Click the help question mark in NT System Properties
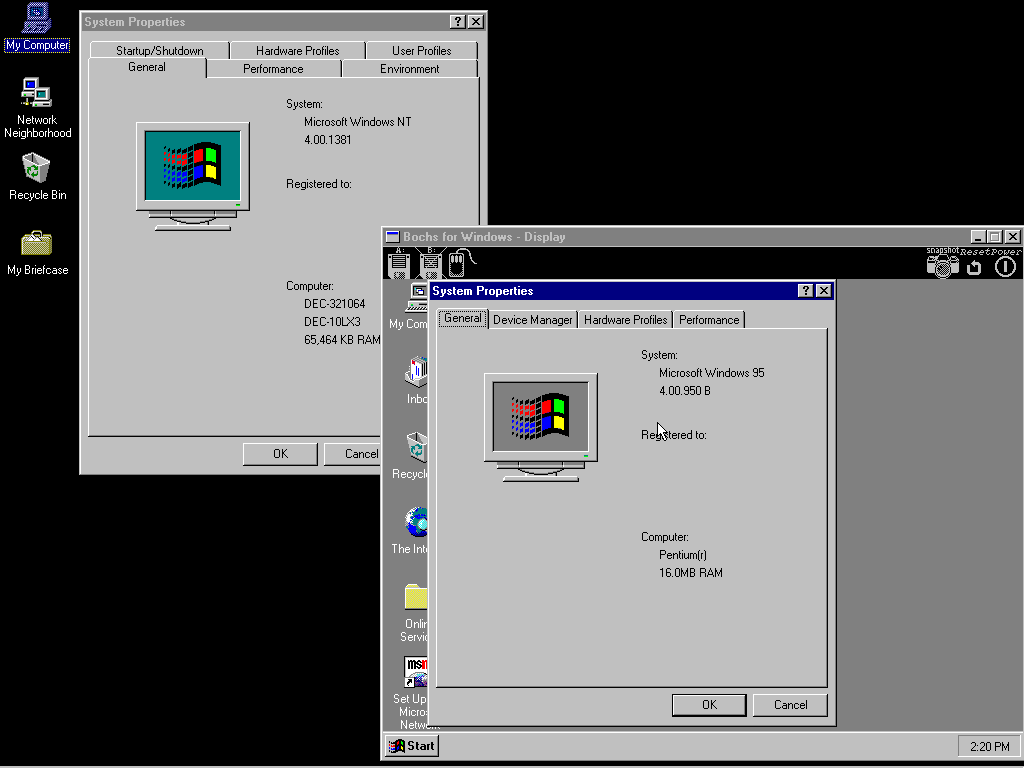1024x768 pixels. pyautogui.click(x=458, y=22)
